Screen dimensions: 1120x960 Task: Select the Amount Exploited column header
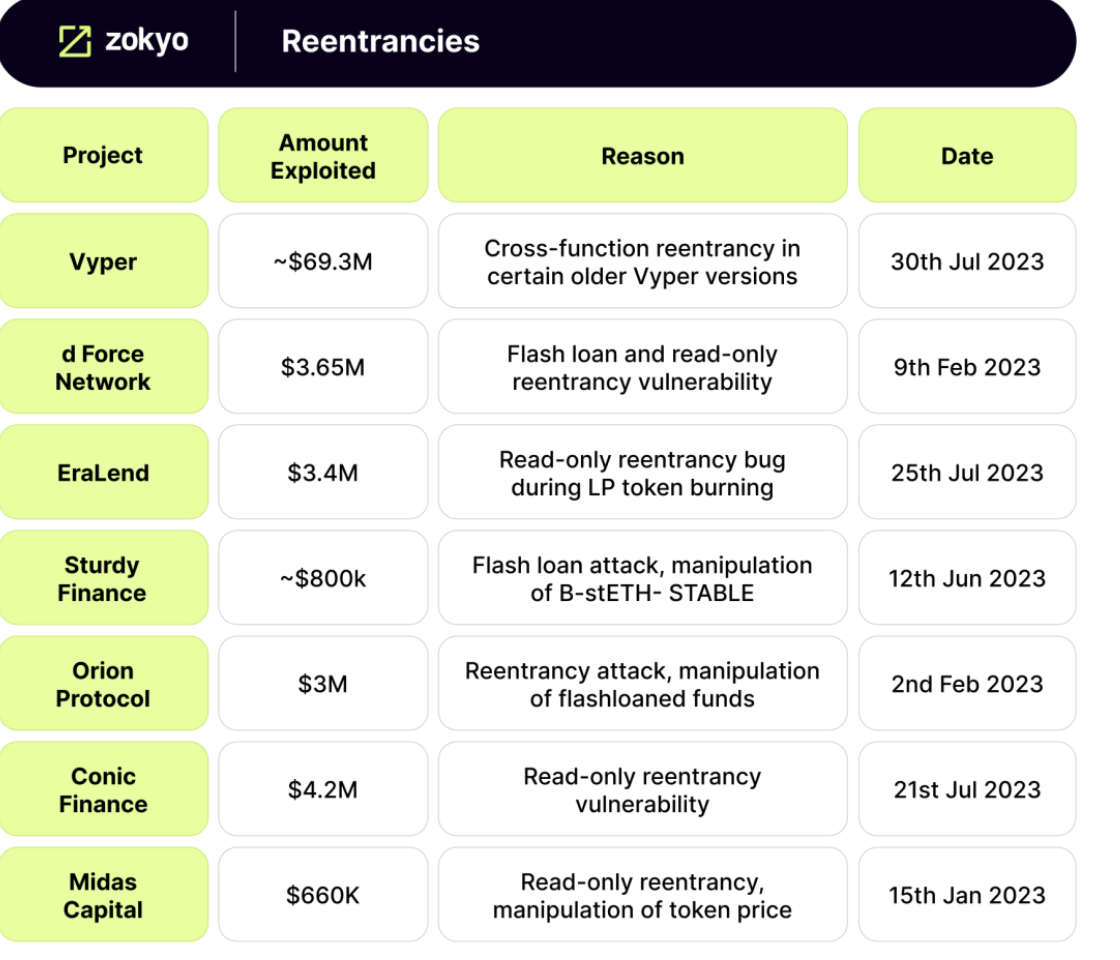click(x=323, y=156)
